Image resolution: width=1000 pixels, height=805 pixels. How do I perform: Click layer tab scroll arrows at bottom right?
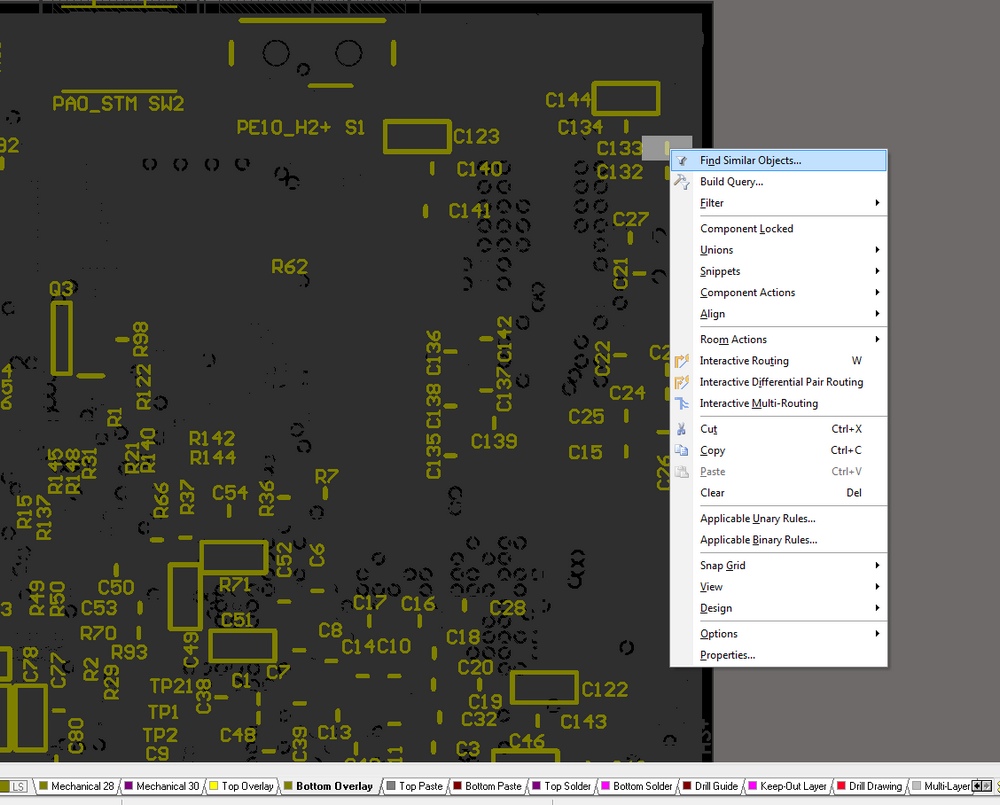tap(982, 786)
